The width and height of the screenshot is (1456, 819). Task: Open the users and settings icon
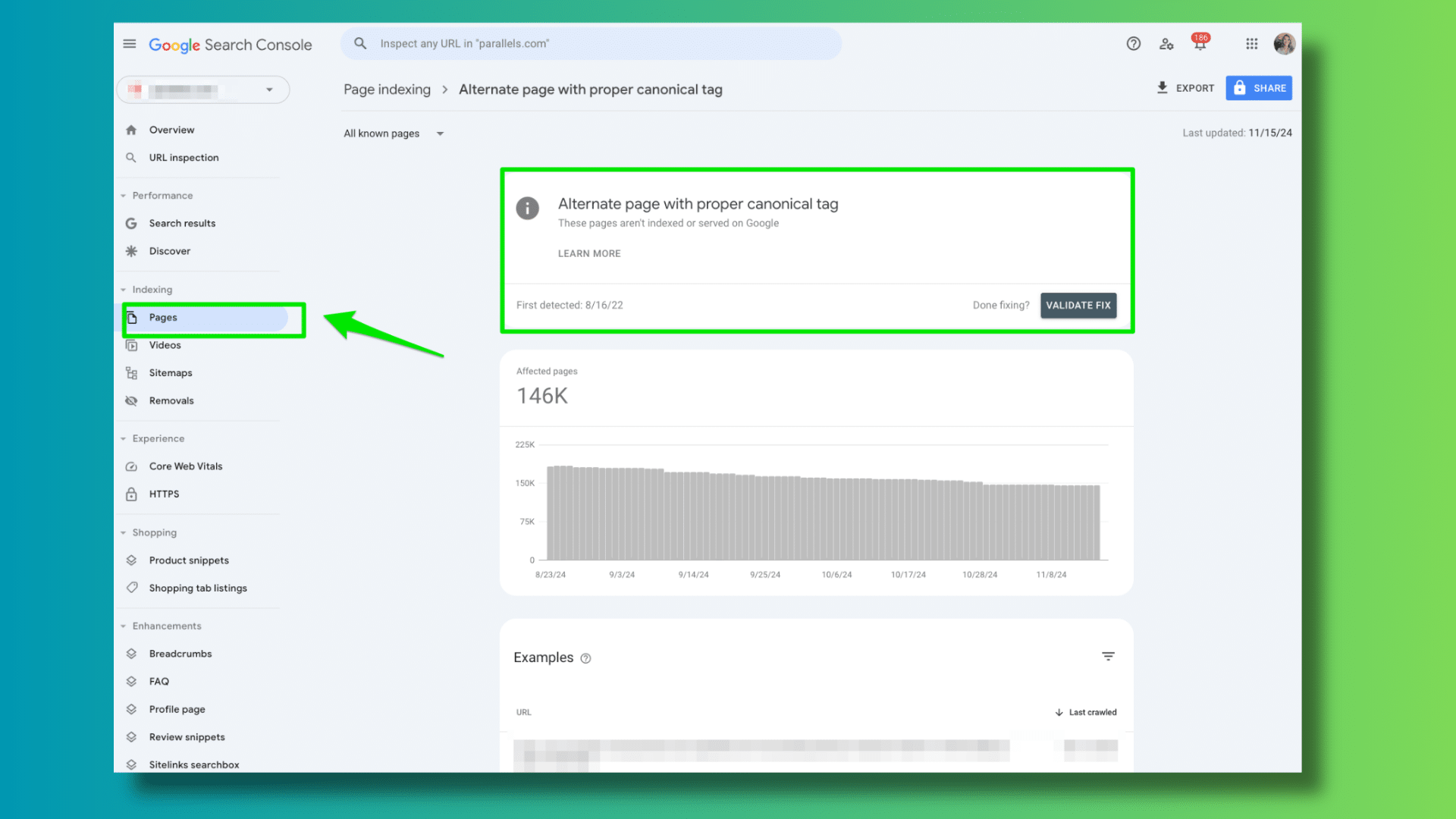click(1166, 44)
